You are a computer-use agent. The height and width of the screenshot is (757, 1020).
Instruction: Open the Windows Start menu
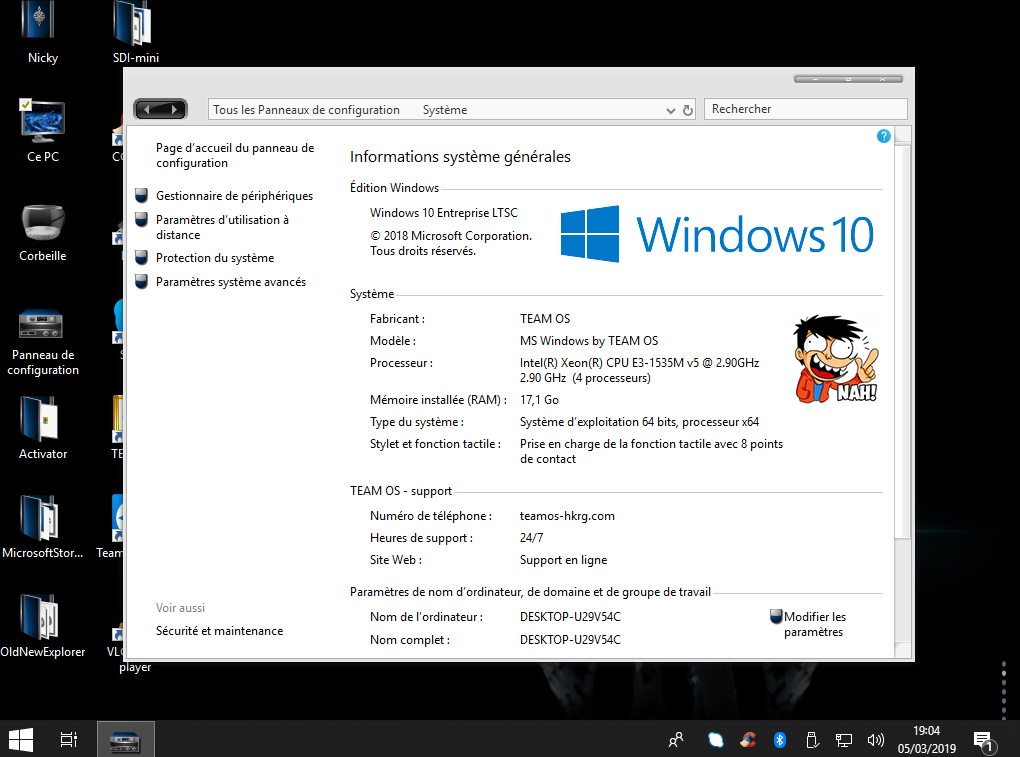pyautogui.click(x=21, y=739)
